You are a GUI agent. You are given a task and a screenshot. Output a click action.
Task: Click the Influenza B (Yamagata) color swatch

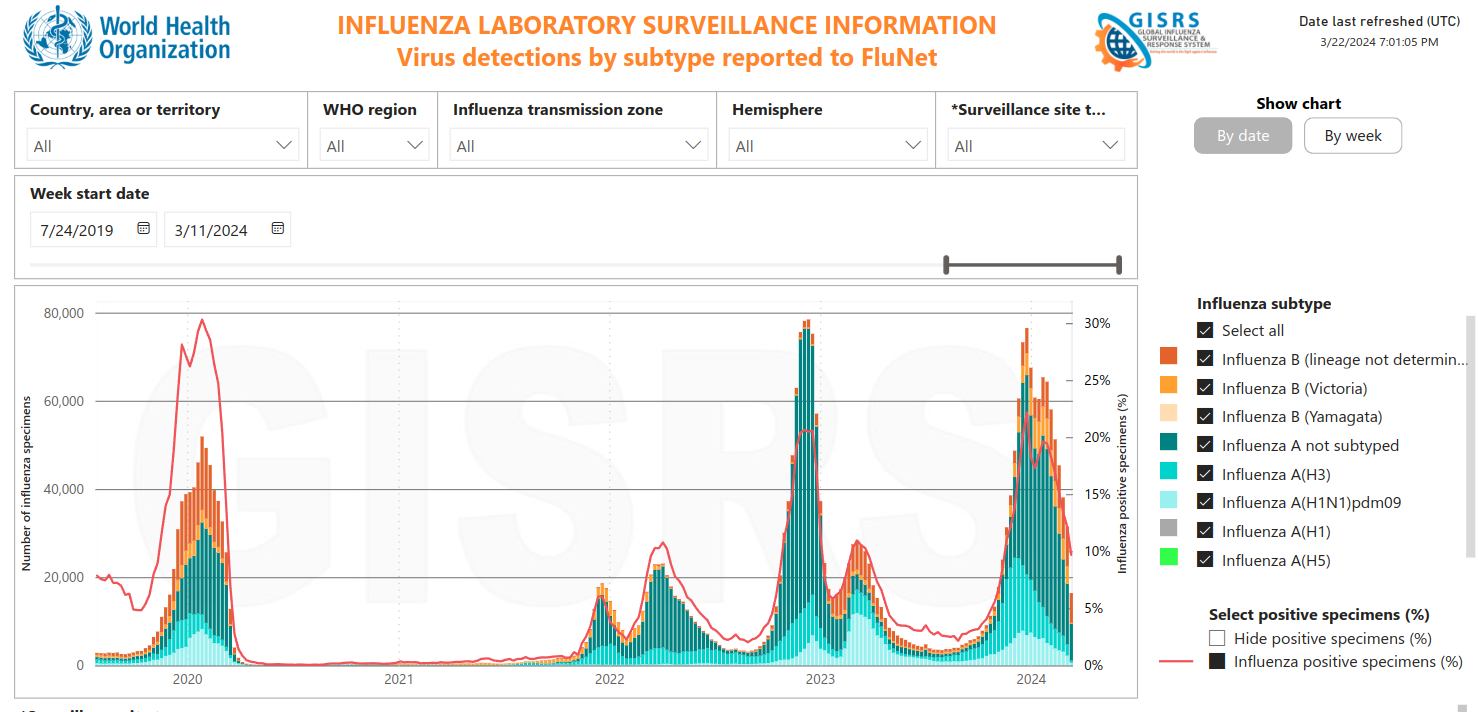(1168, 413)
